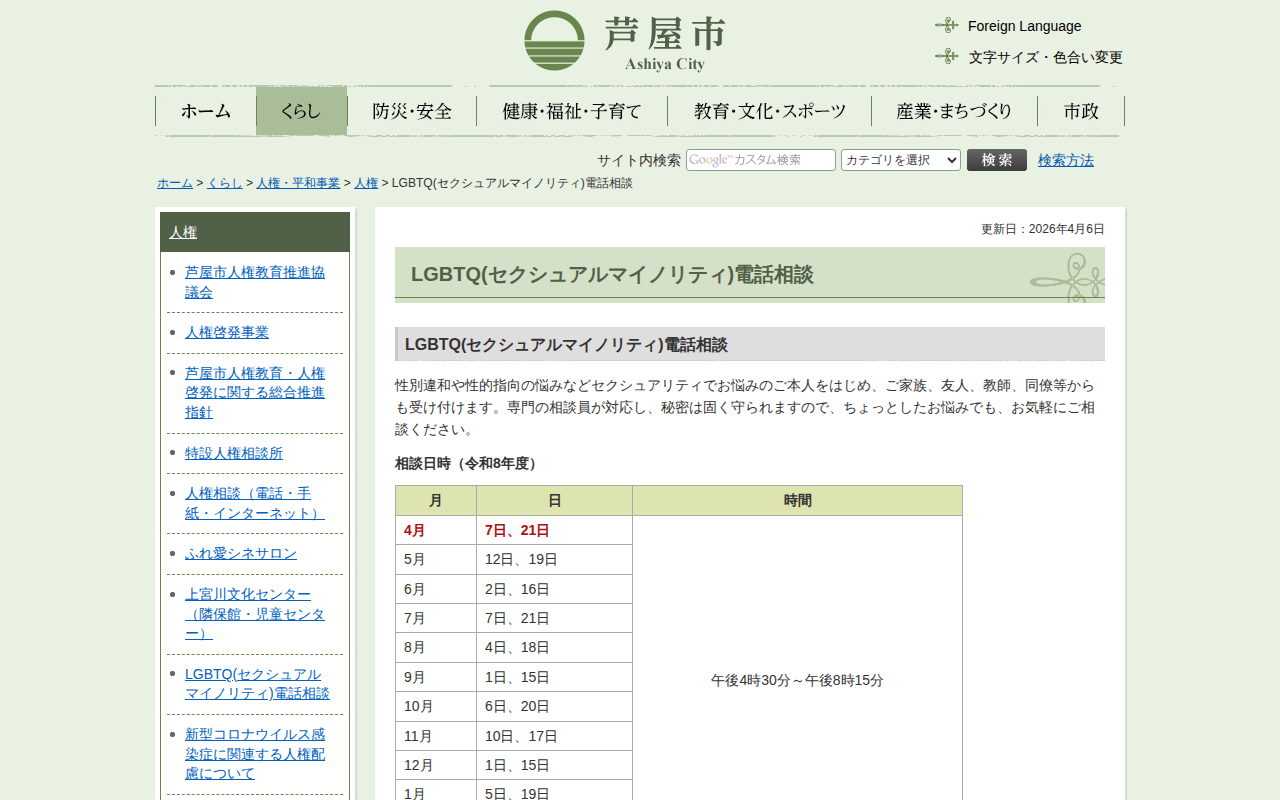
Task: Open 産業・まちづくり menu item
Action: [954, 111]
